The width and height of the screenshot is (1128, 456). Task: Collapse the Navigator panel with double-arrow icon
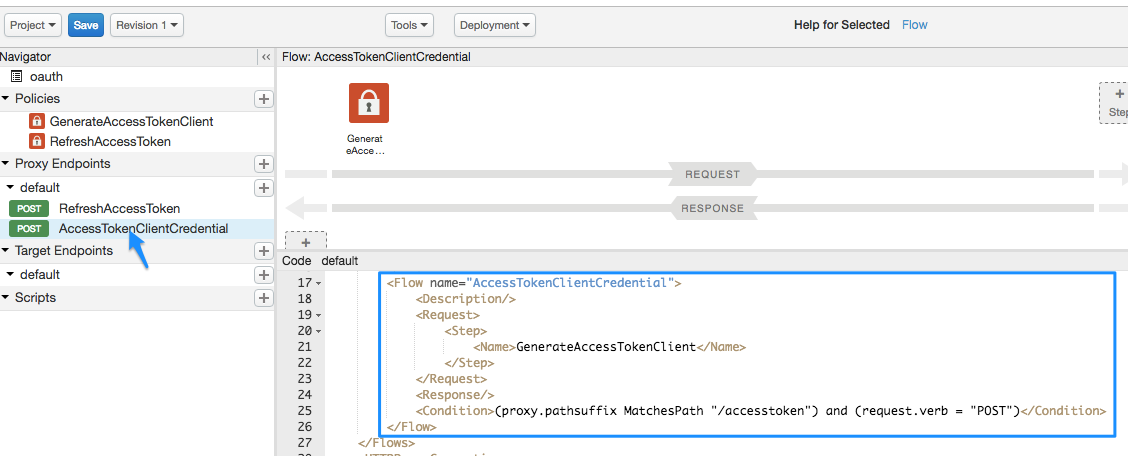(266, 58)
